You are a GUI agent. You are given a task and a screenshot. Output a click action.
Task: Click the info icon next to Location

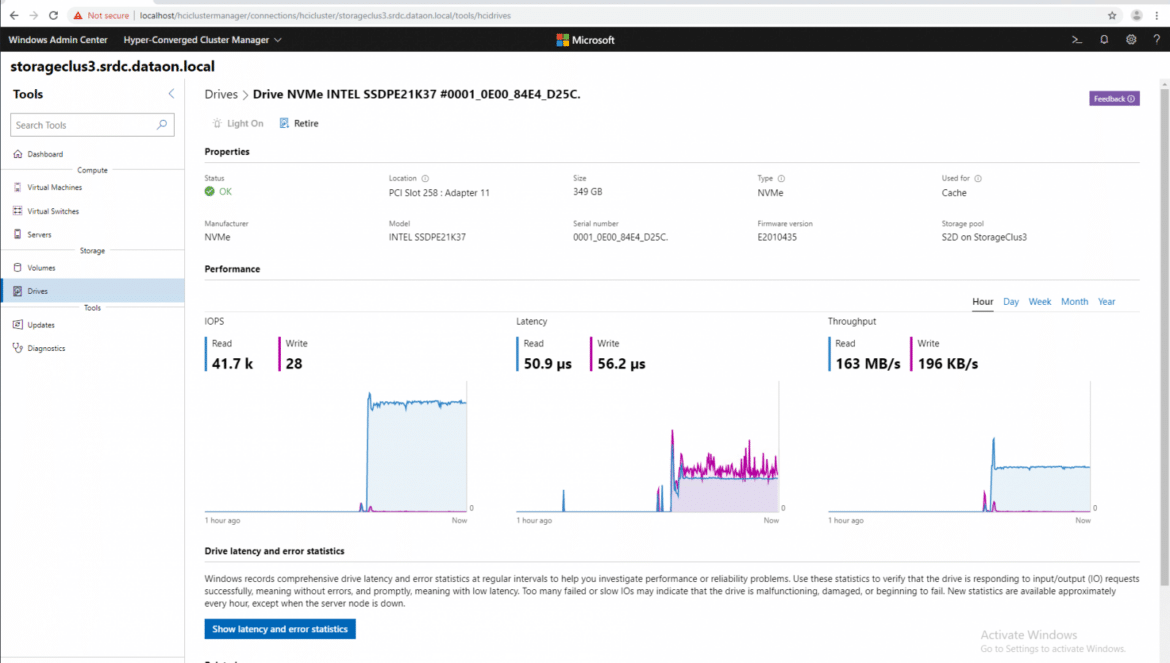pyautogui.click(x=425, y=178)
